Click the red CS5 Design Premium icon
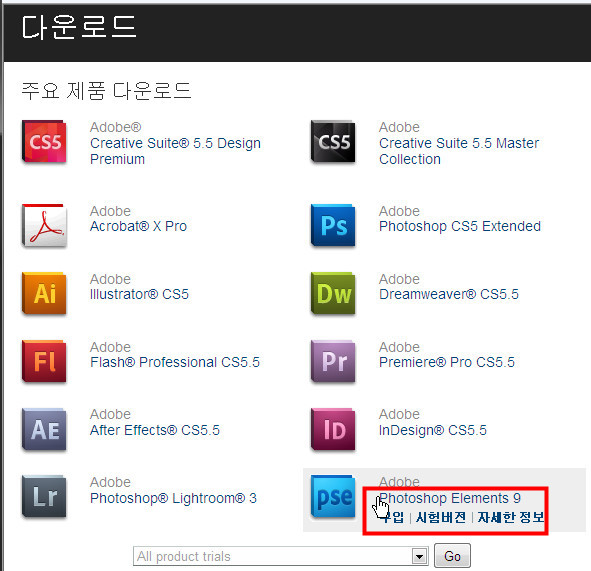591x571 pixels. tap(44, 142)
